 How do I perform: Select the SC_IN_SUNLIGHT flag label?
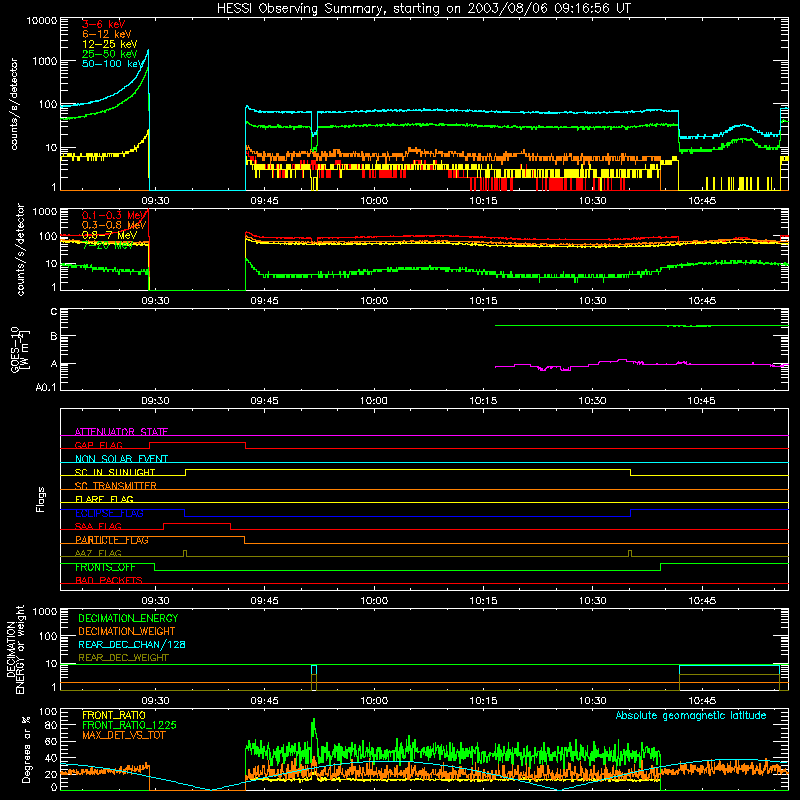tap(115, 472)
